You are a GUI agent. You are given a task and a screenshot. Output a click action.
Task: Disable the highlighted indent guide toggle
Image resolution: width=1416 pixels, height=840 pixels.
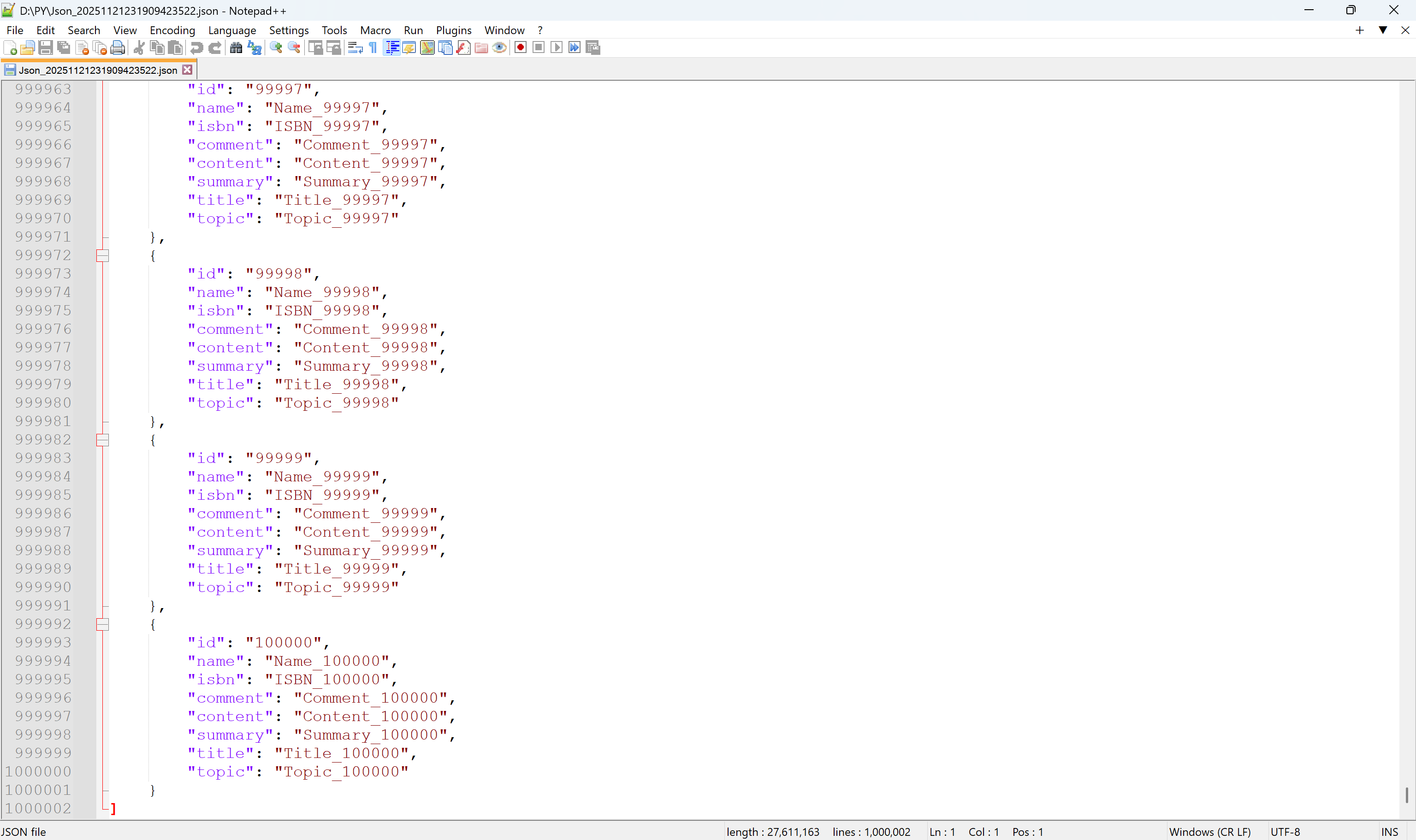pos(391,47)
